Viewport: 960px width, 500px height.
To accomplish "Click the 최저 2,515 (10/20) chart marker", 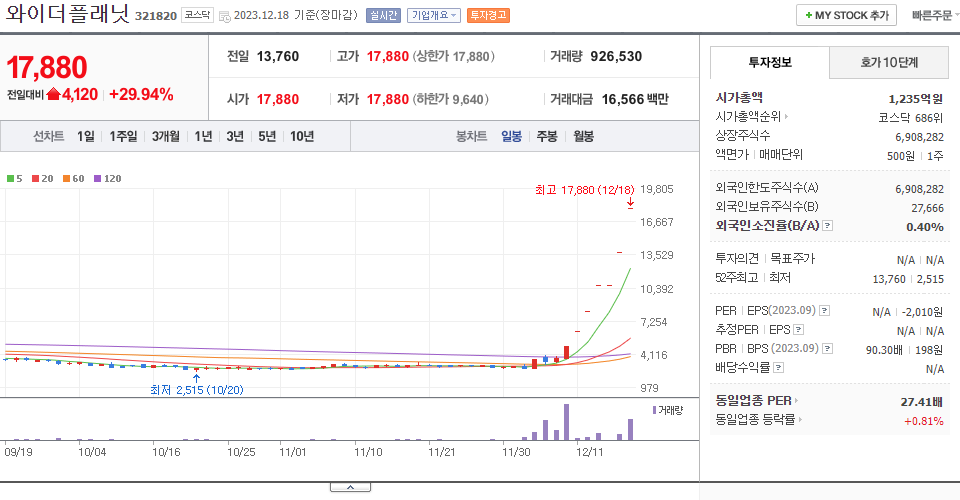I will pos(197,390).
